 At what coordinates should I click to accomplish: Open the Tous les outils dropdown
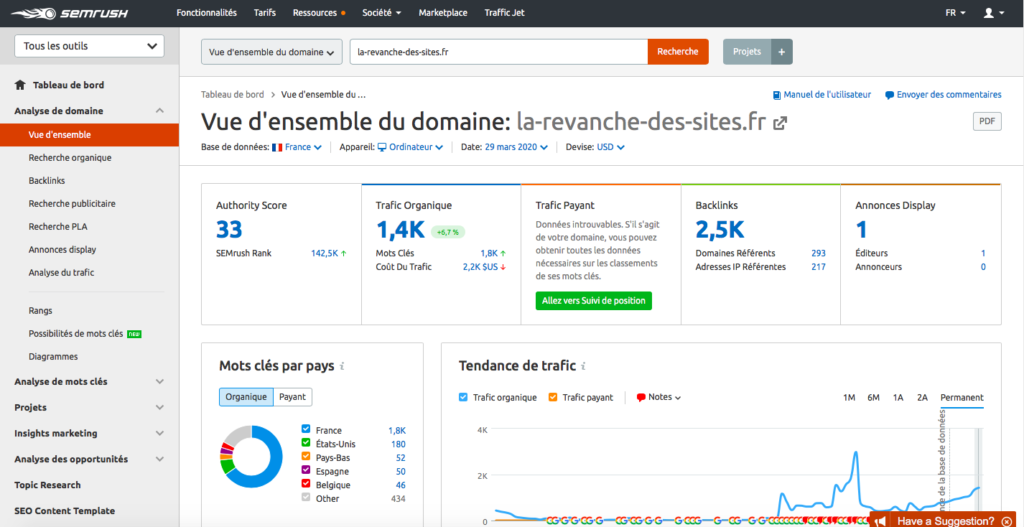pos(89,46)
